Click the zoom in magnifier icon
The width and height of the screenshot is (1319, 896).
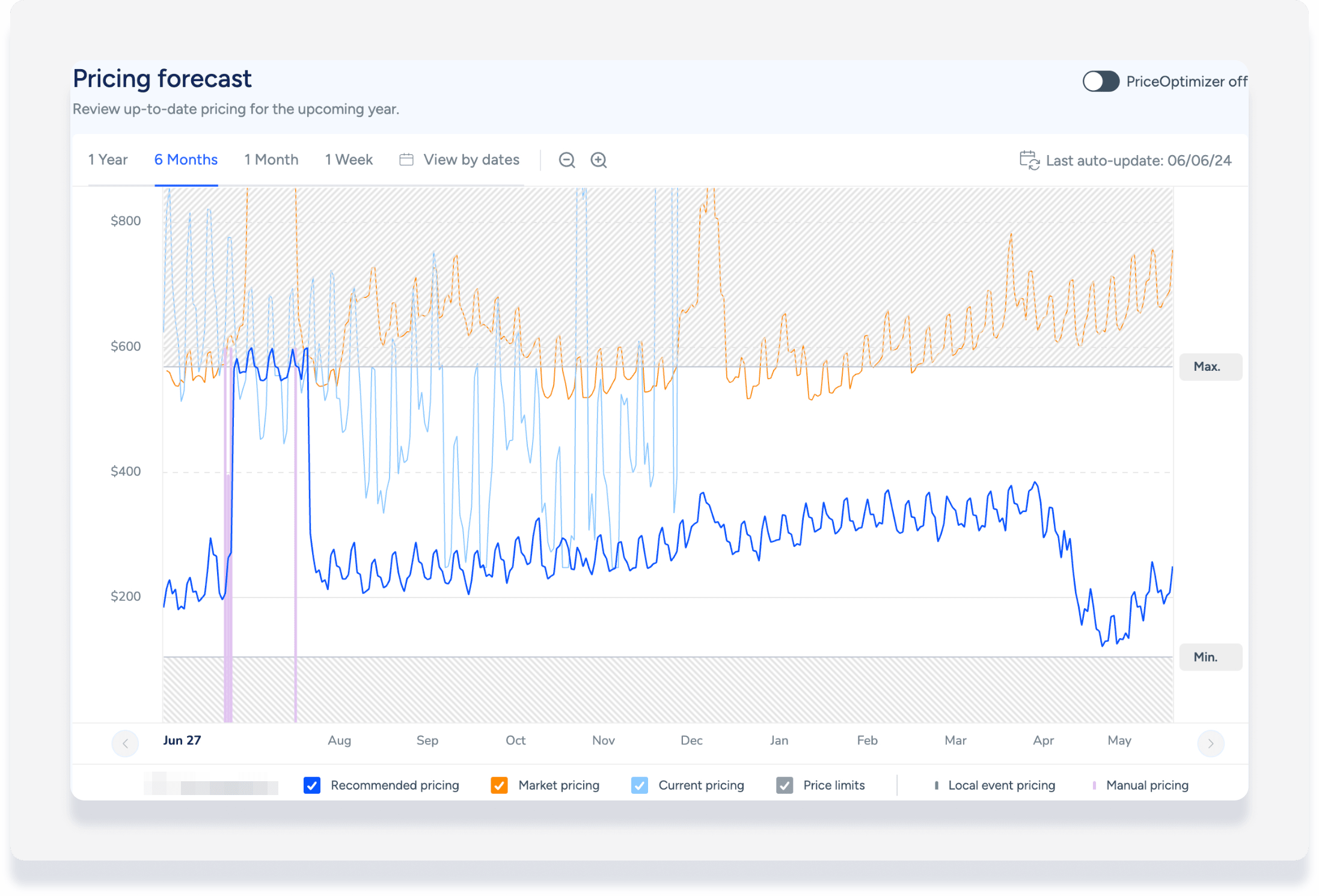click(598, 160)
